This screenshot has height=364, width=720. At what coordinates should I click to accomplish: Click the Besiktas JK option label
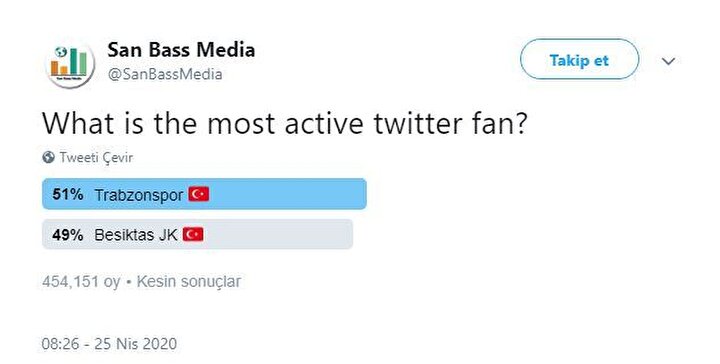[x=136, y=235]
